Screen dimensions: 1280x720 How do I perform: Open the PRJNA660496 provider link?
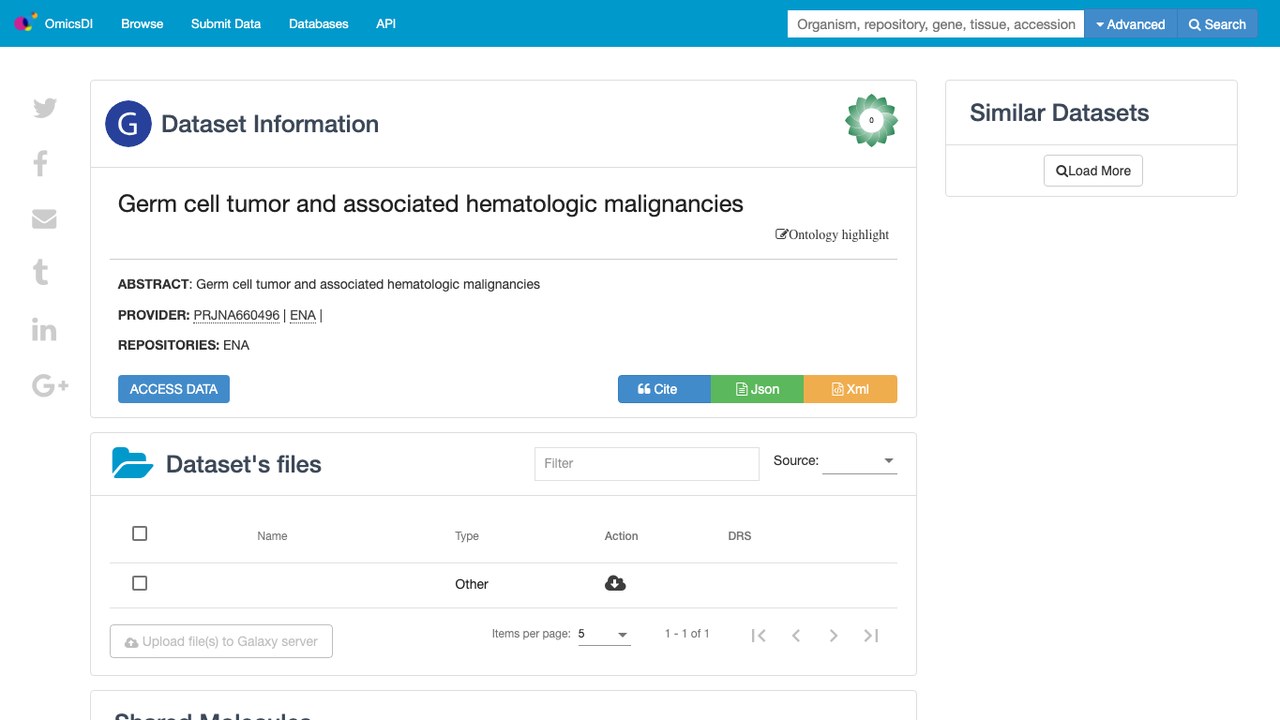(237, 315)
